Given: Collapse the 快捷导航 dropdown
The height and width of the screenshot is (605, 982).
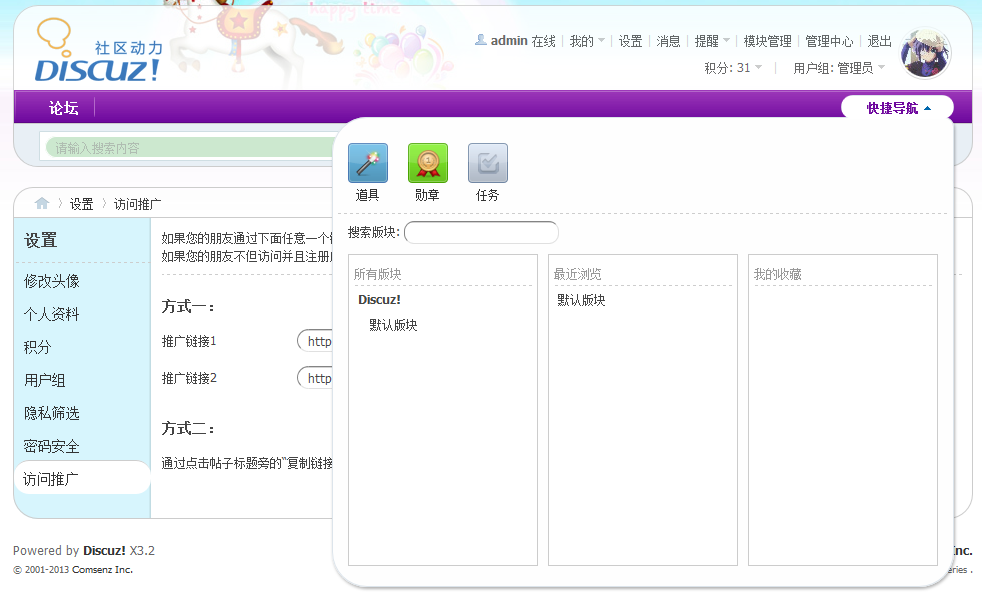Looking at the screenshot, I should (x=898, y=108).
